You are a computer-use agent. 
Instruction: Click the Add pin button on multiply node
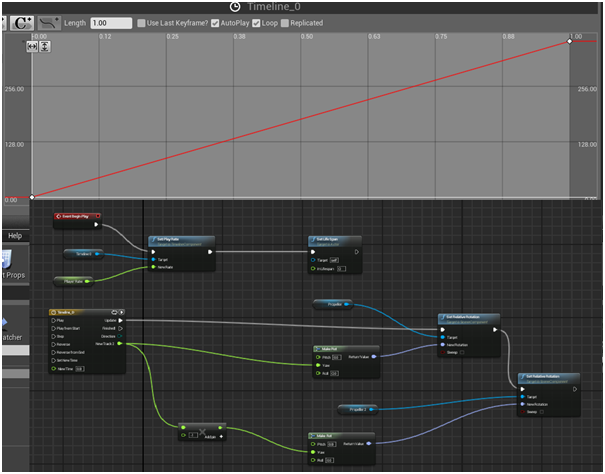(221, 437)
